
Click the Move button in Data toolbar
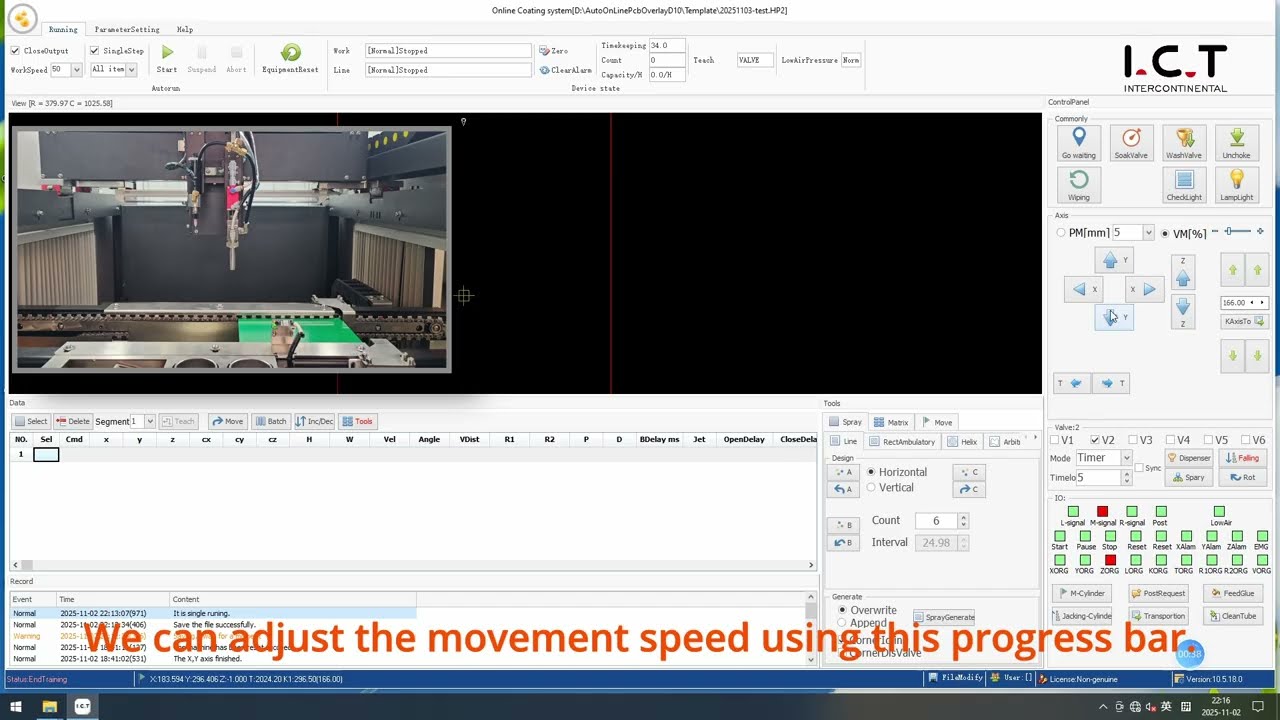(228, 421)
